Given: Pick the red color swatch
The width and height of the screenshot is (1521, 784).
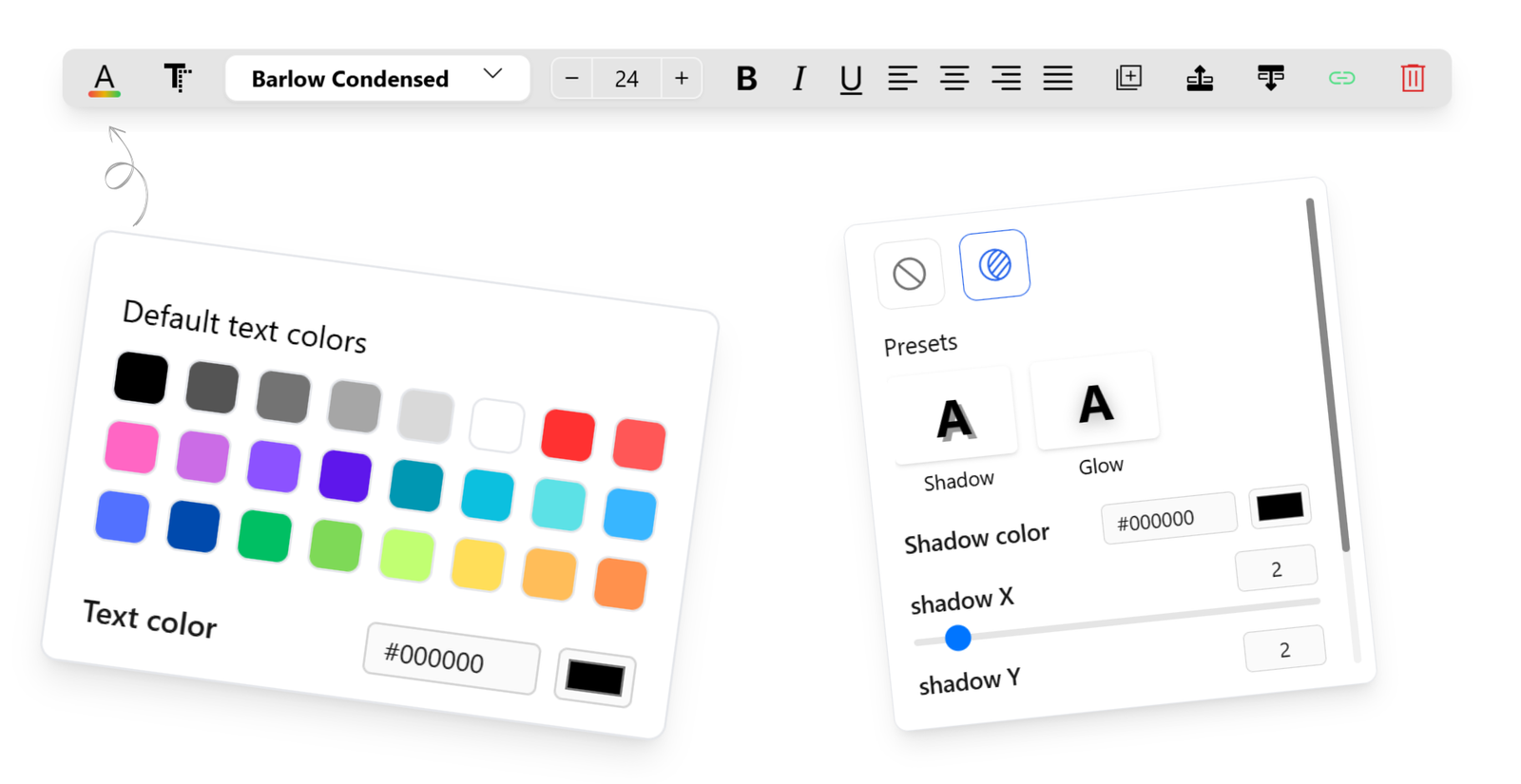Looking at the screenshot, I should click(x=568, y=435).
